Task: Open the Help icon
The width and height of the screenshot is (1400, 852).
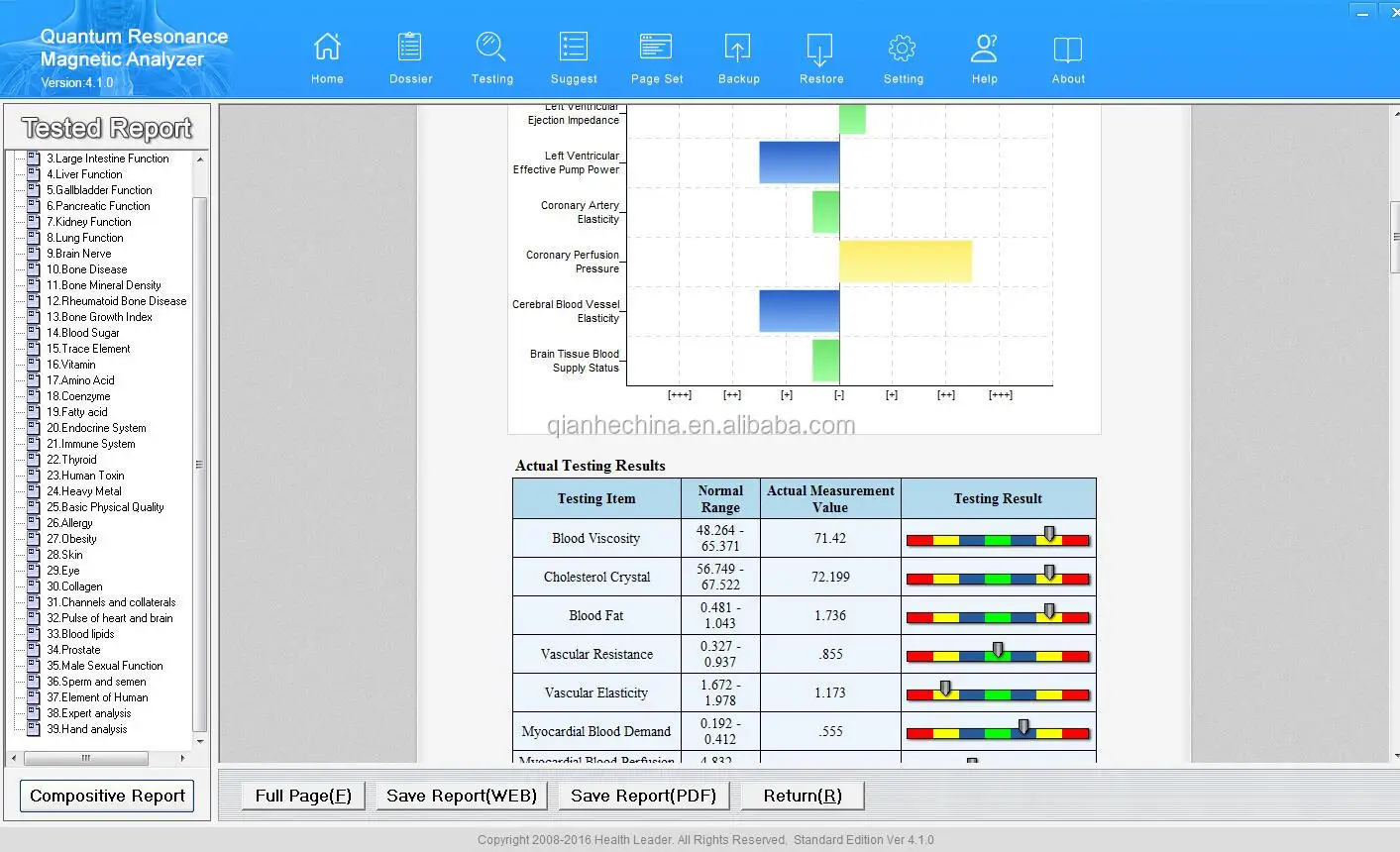Action: click(985, 47)
